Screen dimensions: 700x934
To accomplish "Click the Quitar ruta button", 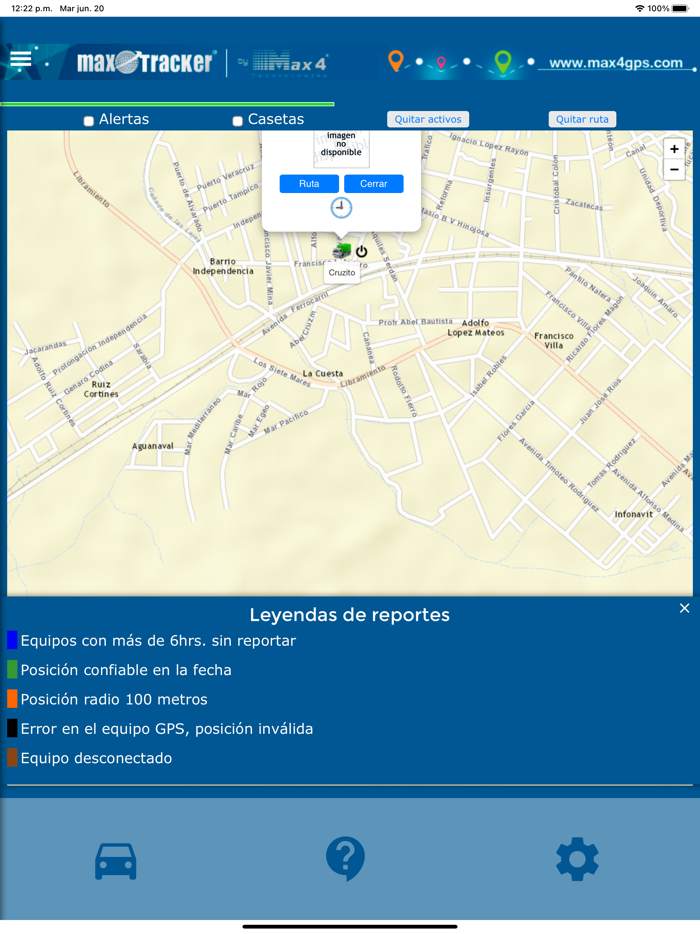I will [x=582, y=119].
